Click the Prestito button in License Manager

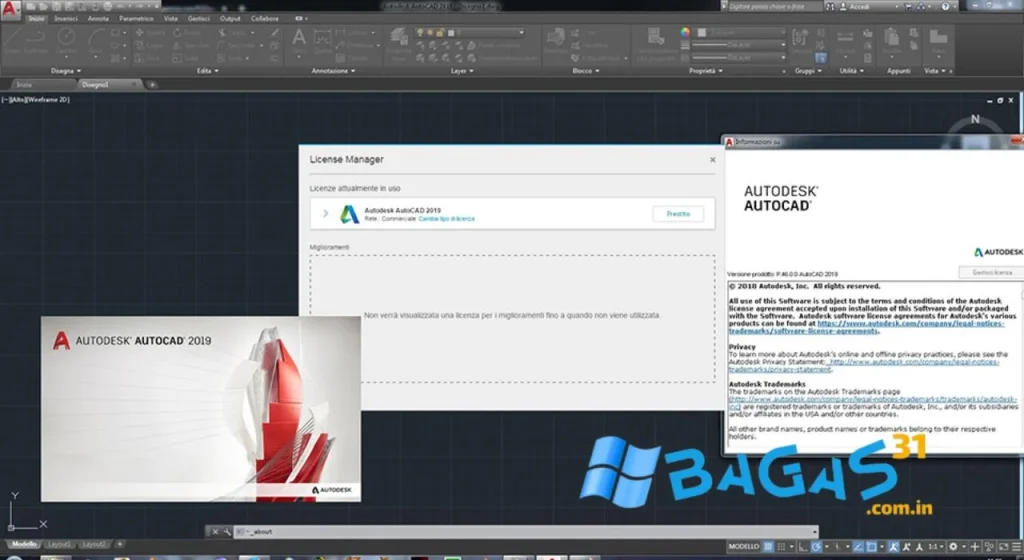[x=678, y=213]
